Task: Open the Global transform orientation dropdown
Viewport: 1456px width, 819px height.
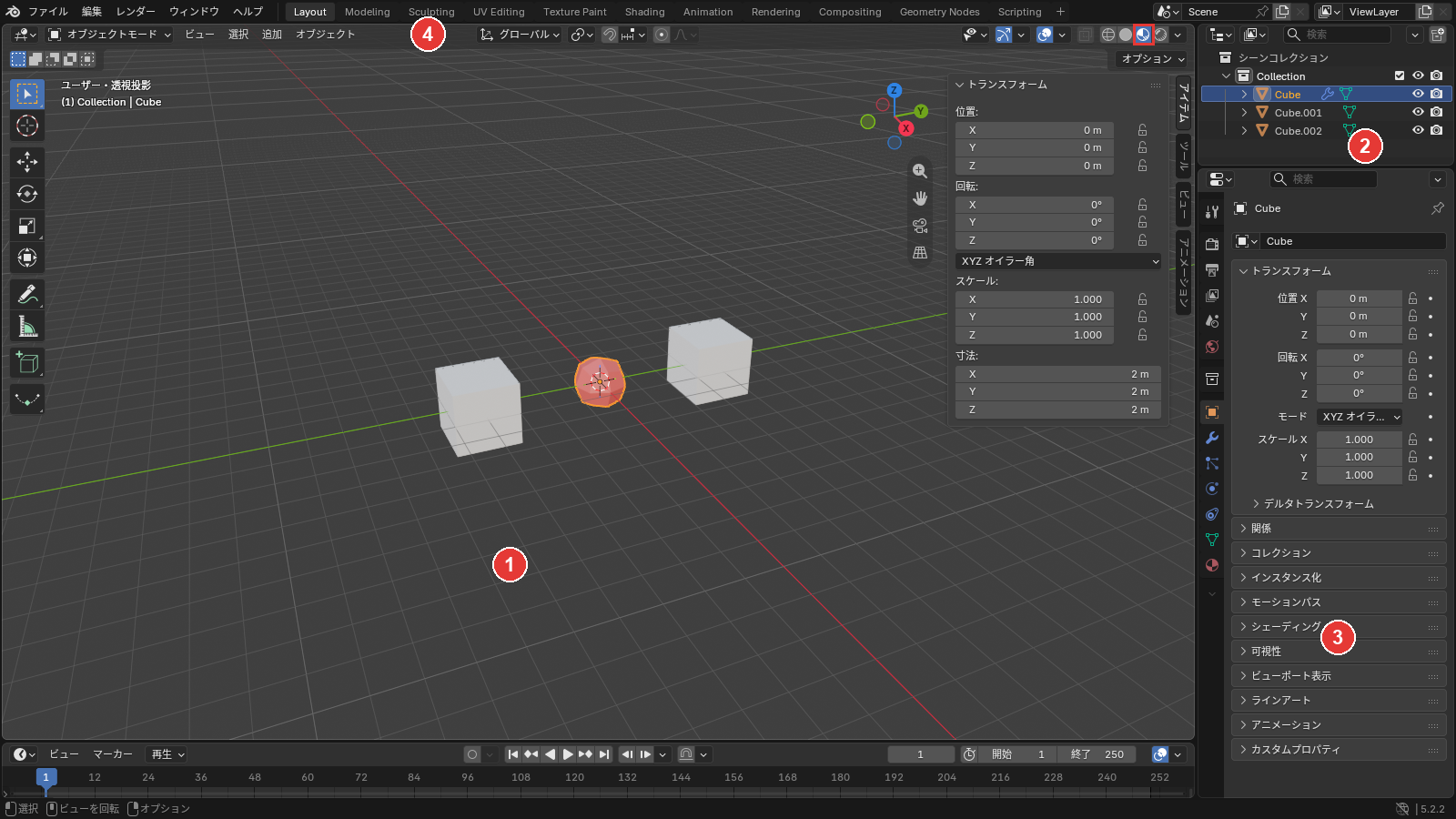Action: [x=520, y=35]
